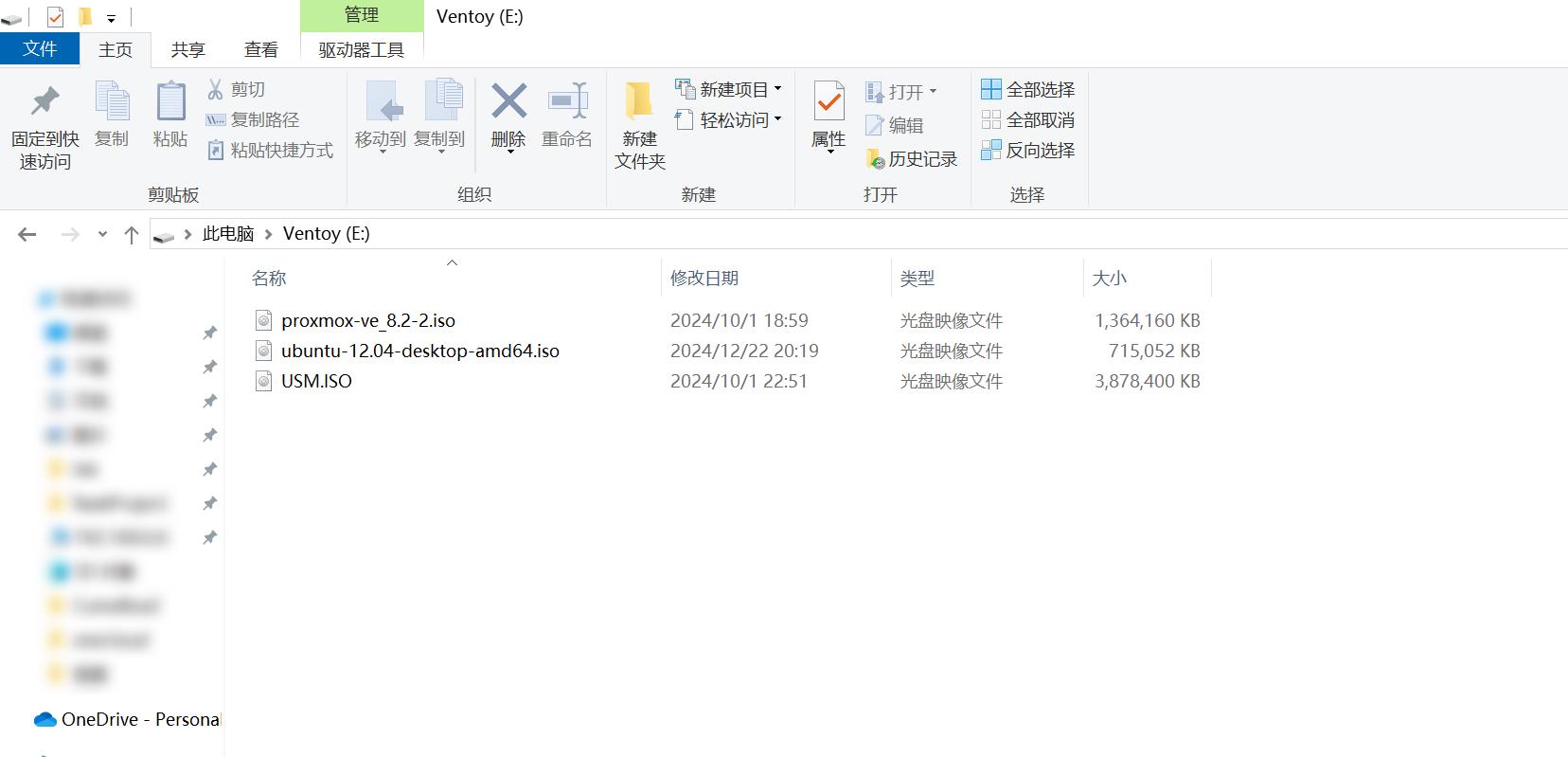Click the 粘贴 clipboard icon

170,101
